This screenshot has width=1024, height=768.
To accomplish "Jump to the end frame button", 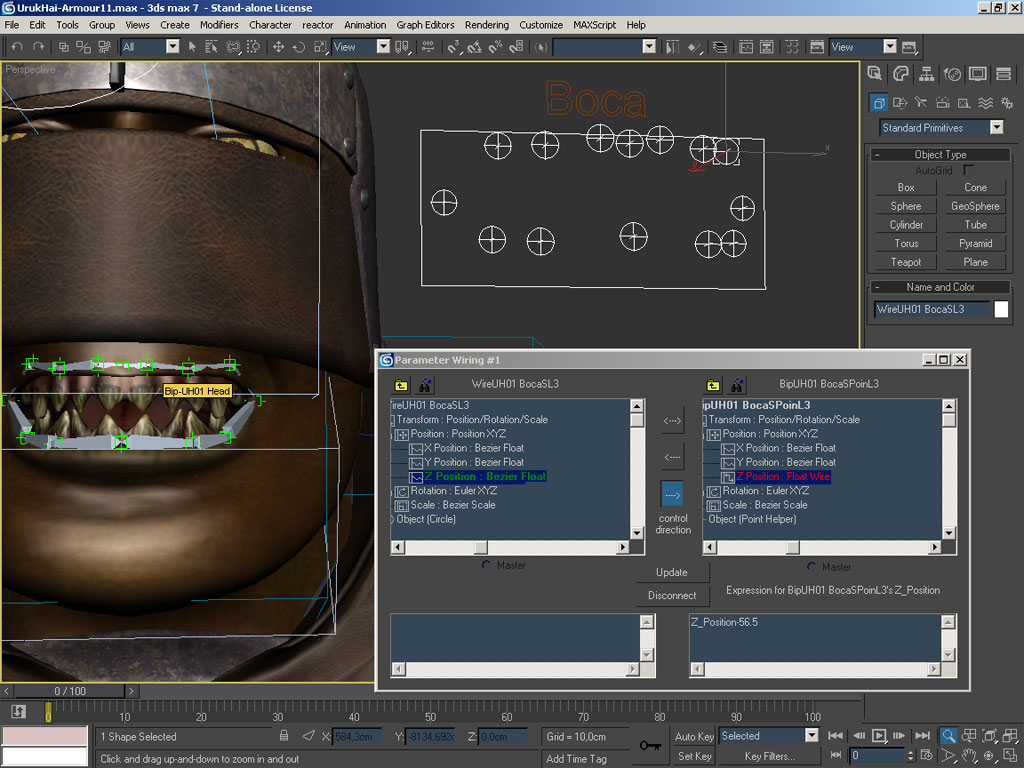I will (x=922, y=735).
